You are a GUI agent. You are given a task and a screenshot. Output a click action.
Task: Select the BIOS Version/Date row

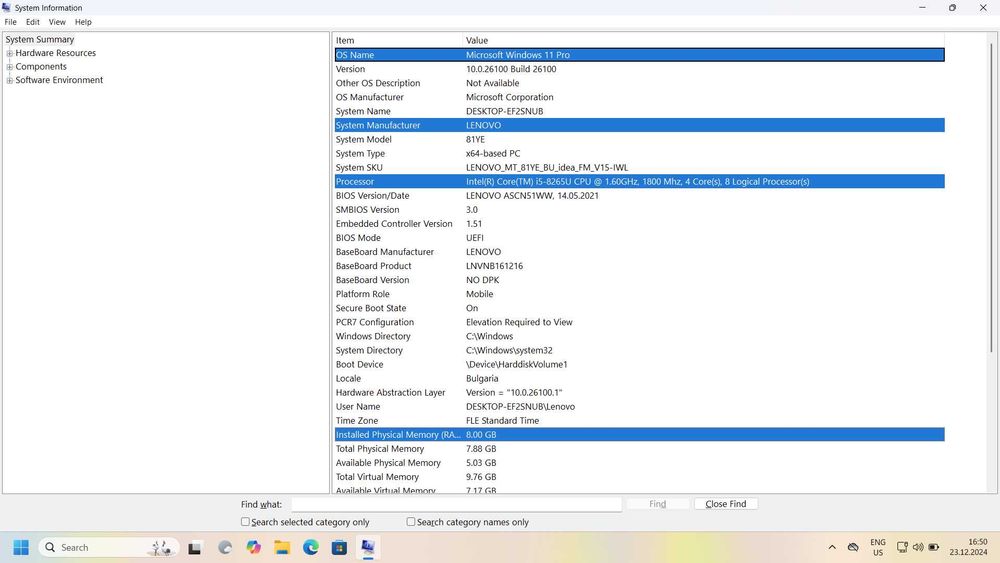tap(639, 195)
